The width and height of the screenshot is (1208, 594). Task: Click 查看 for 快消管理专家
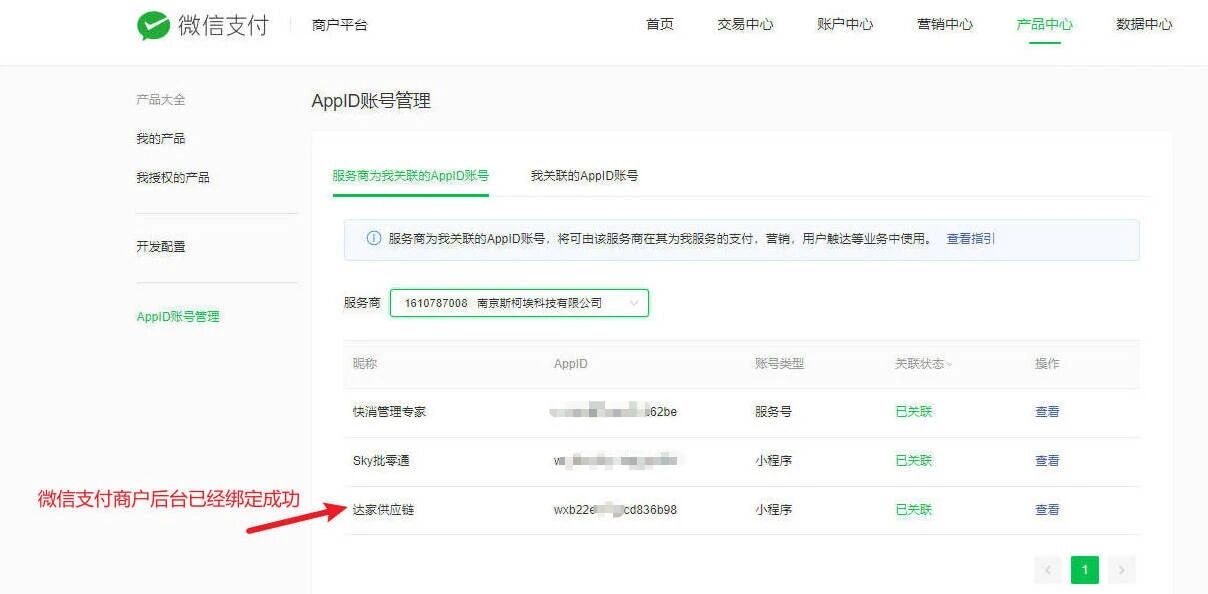tap(1047, 411)
